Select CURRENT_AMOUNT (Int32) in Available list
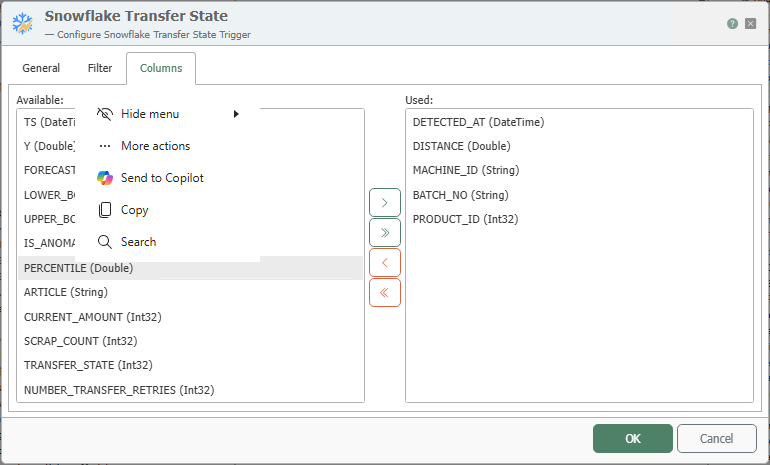The height and width of the screenshot is (465, 770). click(191, 317)
